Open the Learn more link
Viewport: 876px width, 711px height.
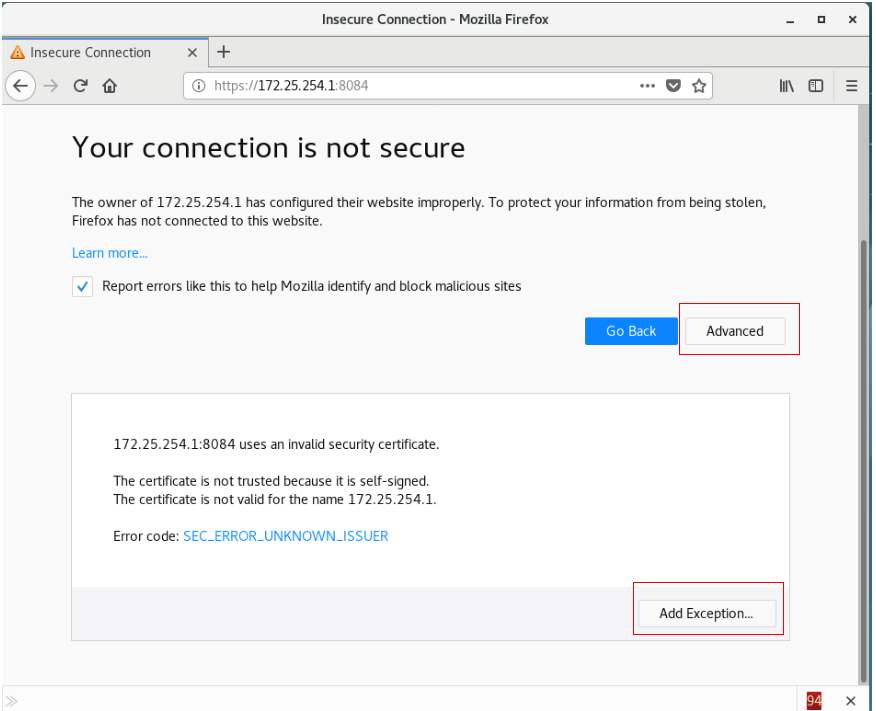coord(110,253)
